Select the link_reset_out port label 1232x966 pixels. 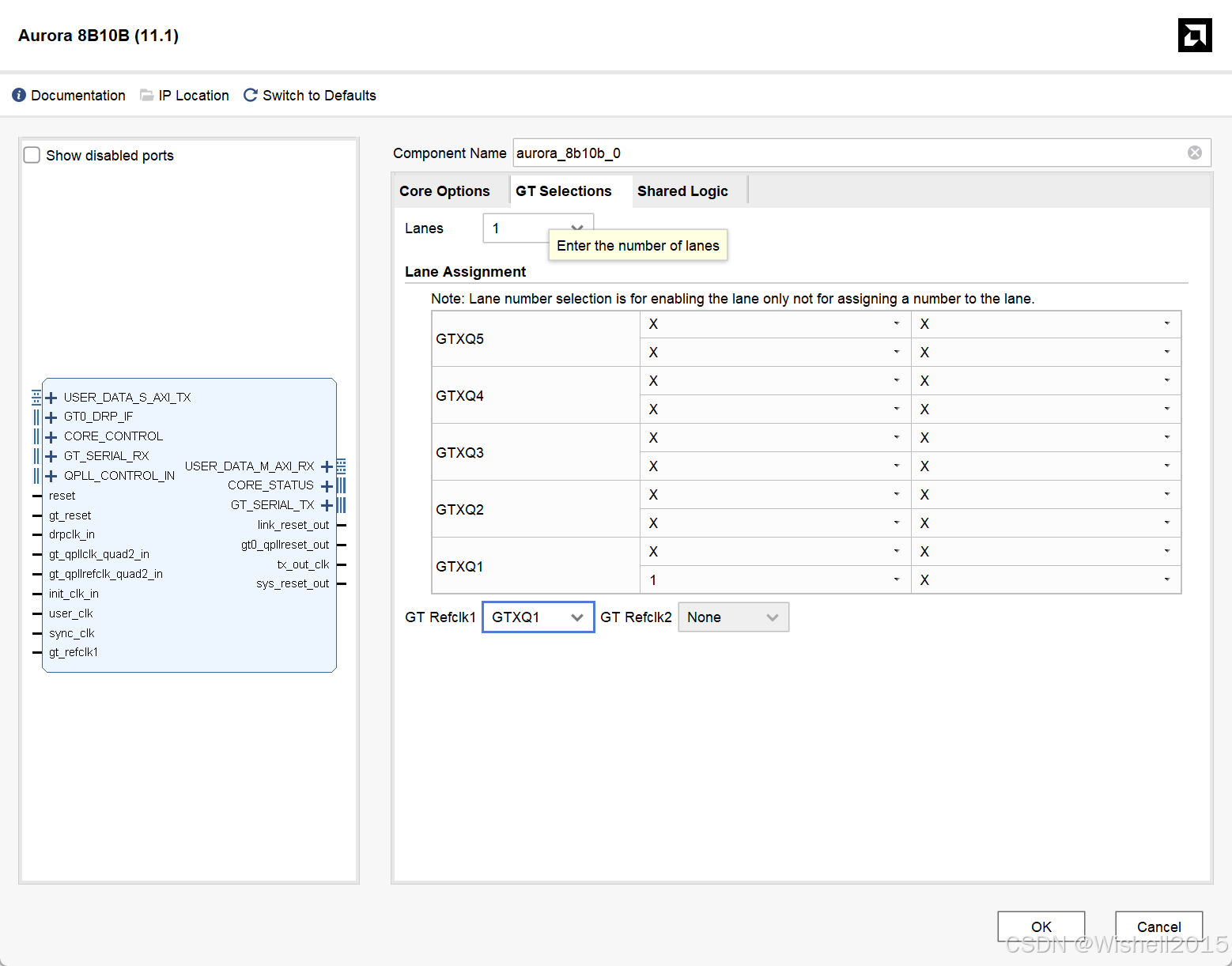pos(293,525)
